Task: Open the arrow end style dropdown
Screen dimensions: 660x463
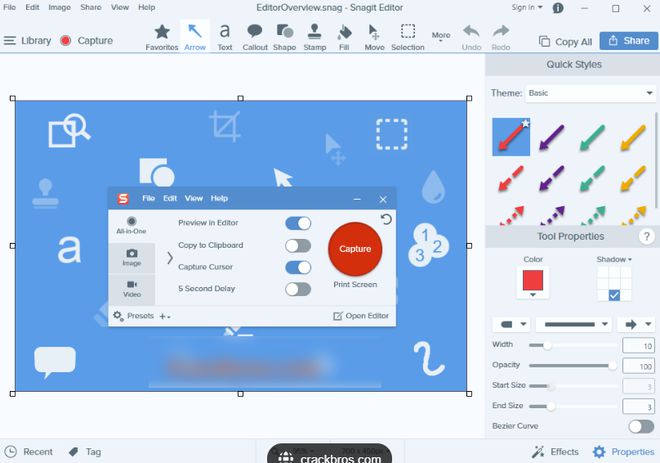Action: coord(636,324)
